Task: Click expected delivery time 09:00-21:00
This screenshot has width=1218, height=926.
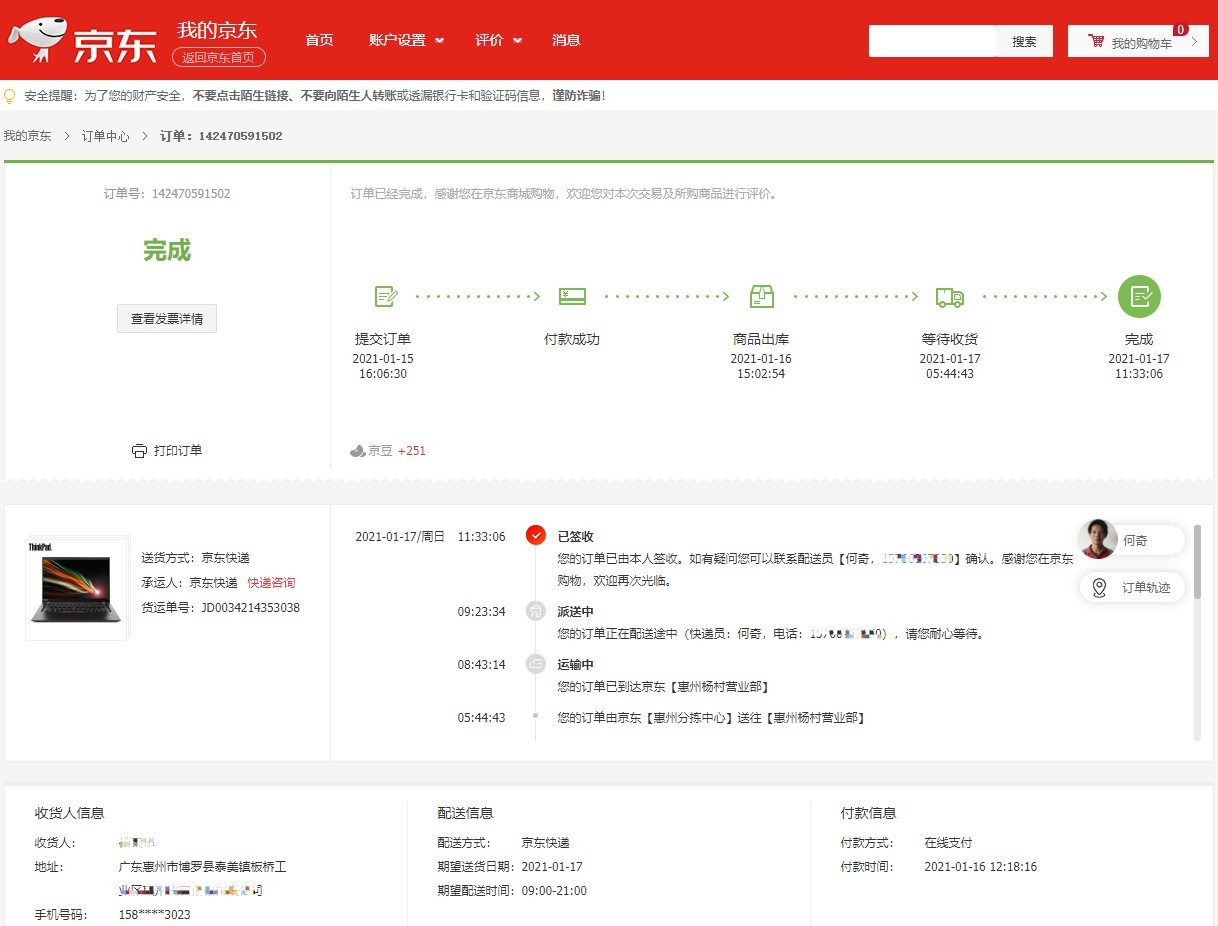Action: tap(554, 891)
